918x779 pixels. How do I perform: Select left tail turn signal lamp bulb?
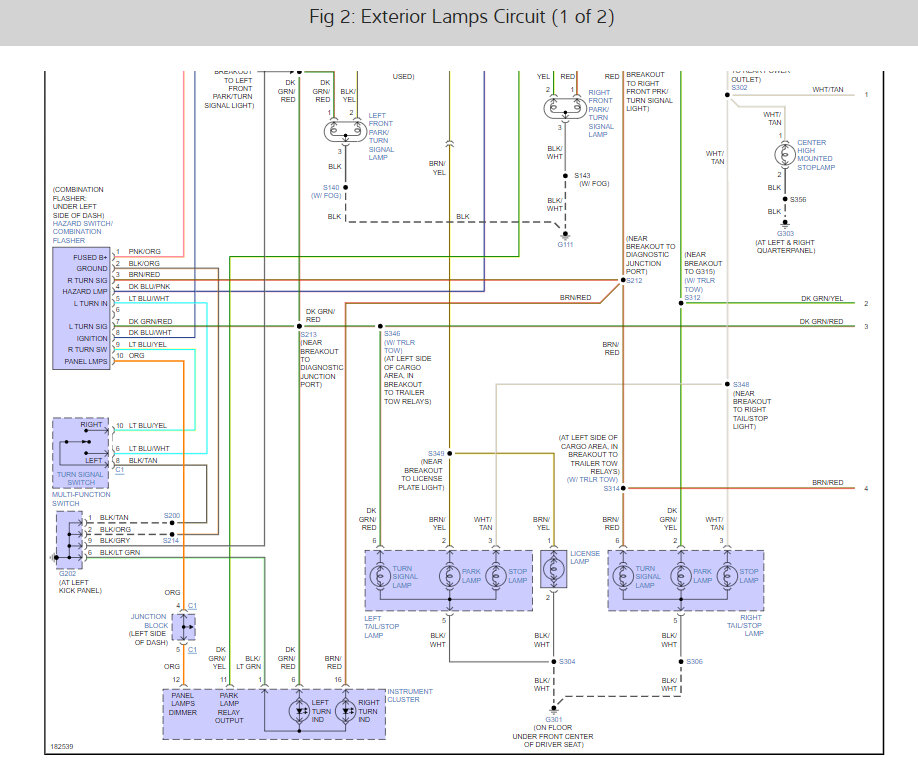[x=380, y=576]
